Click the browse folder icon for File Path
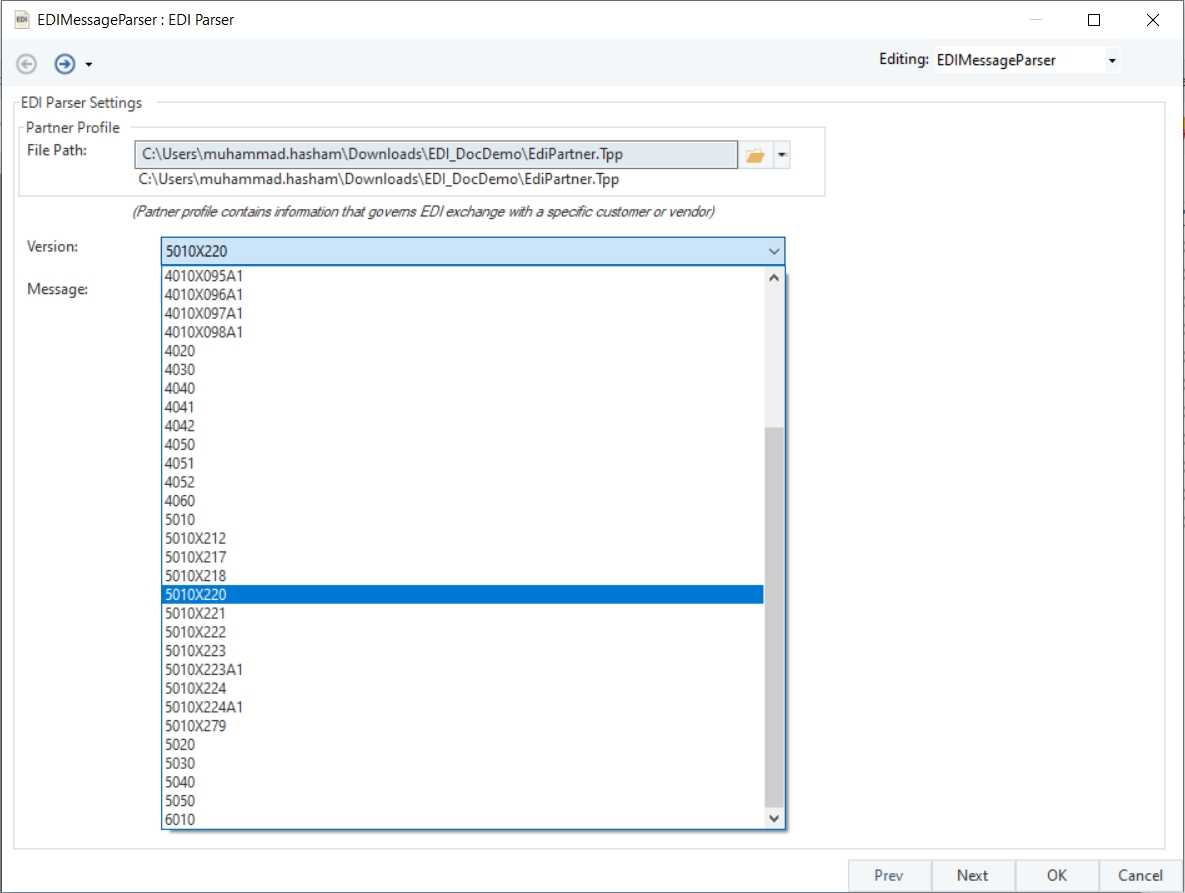 tap(755, 155)
